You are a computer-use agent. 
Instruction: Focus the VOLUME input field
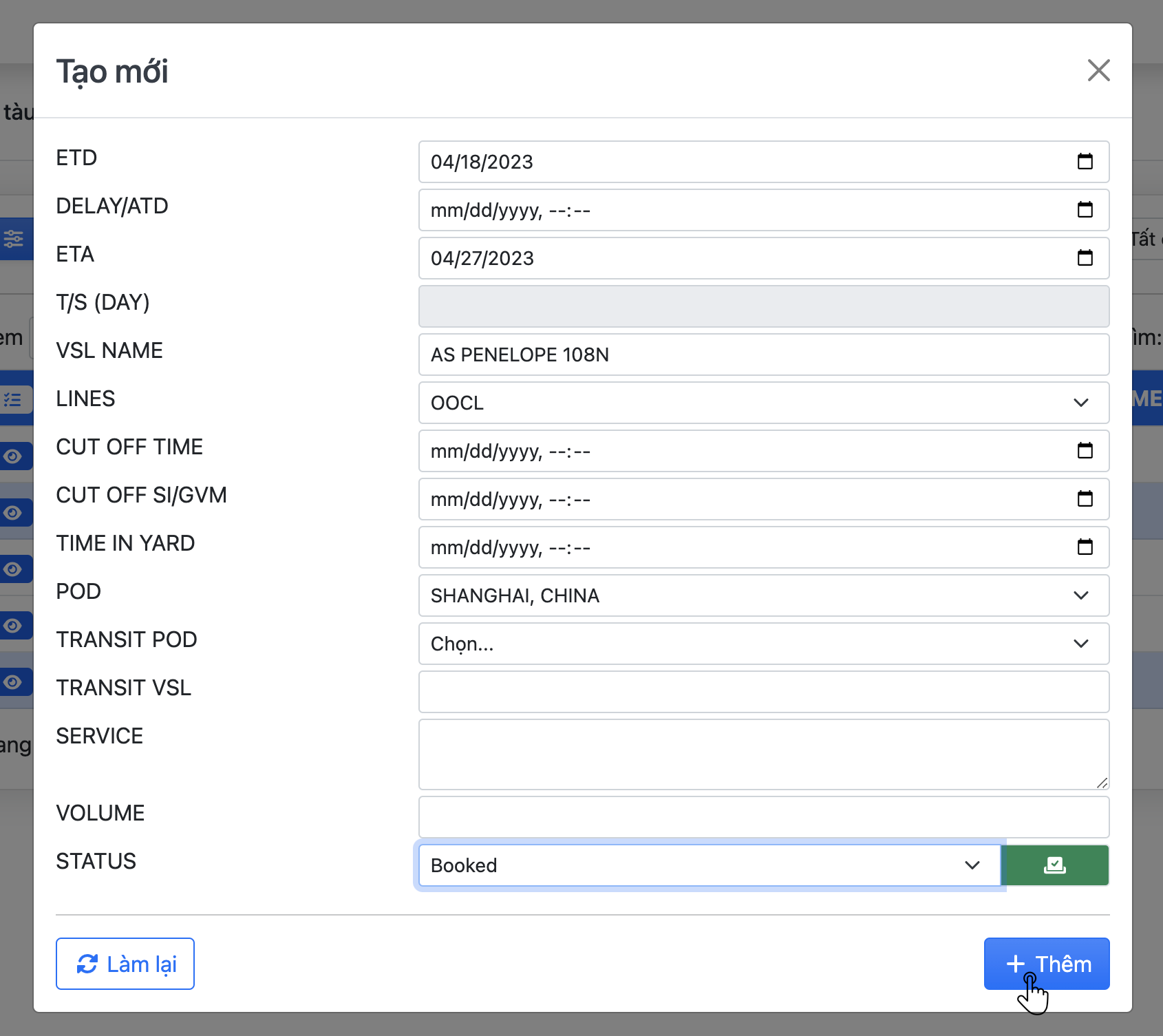click(763, 817)
